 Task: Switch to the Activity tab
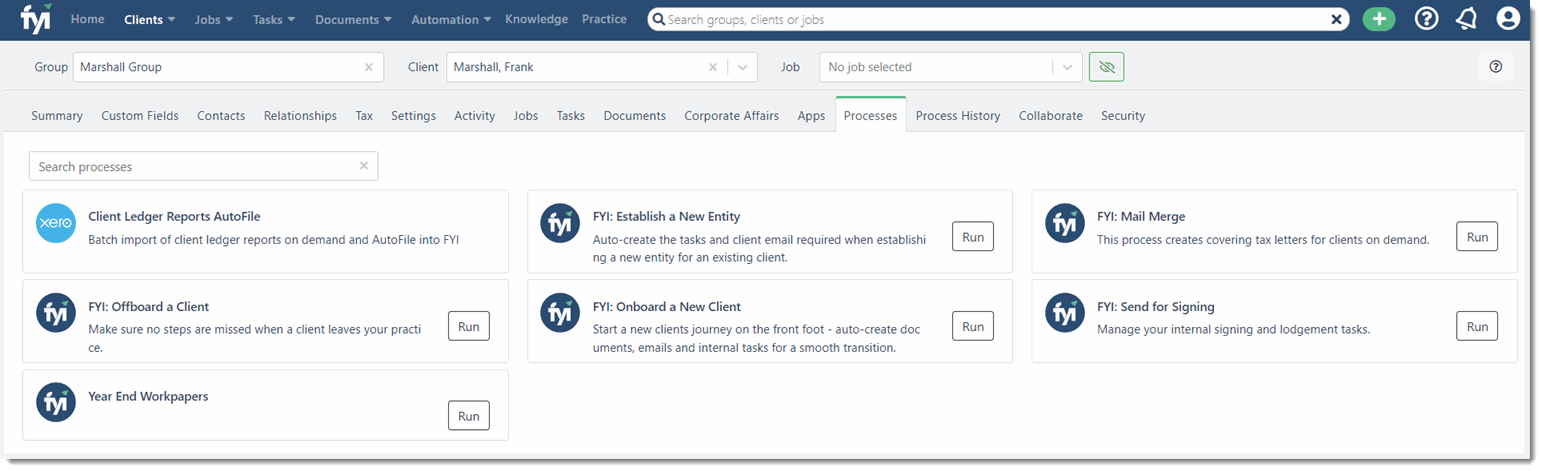click(x=475, y=115)
